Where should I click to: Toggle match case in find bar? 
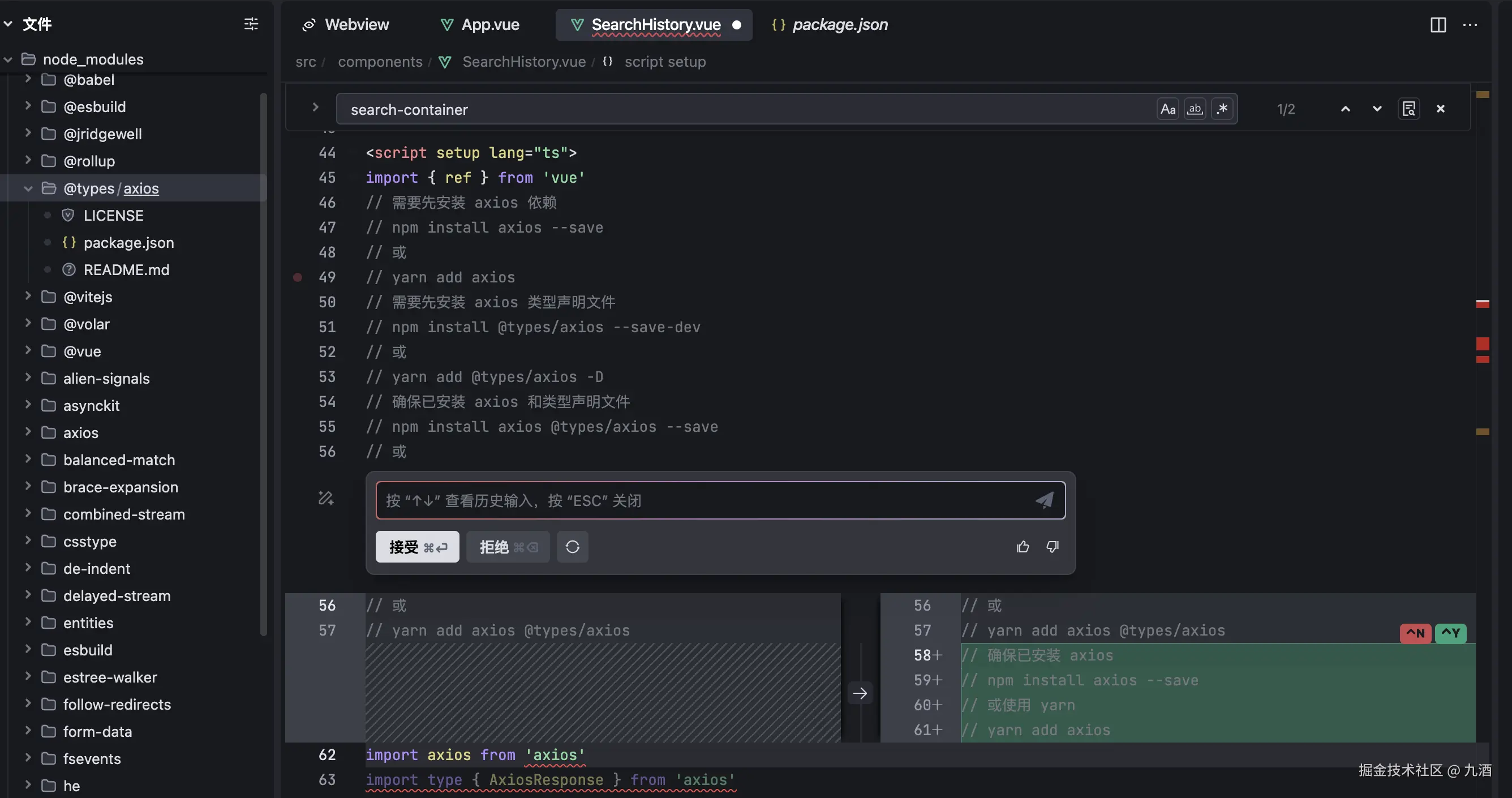[x=1168, y=109]
